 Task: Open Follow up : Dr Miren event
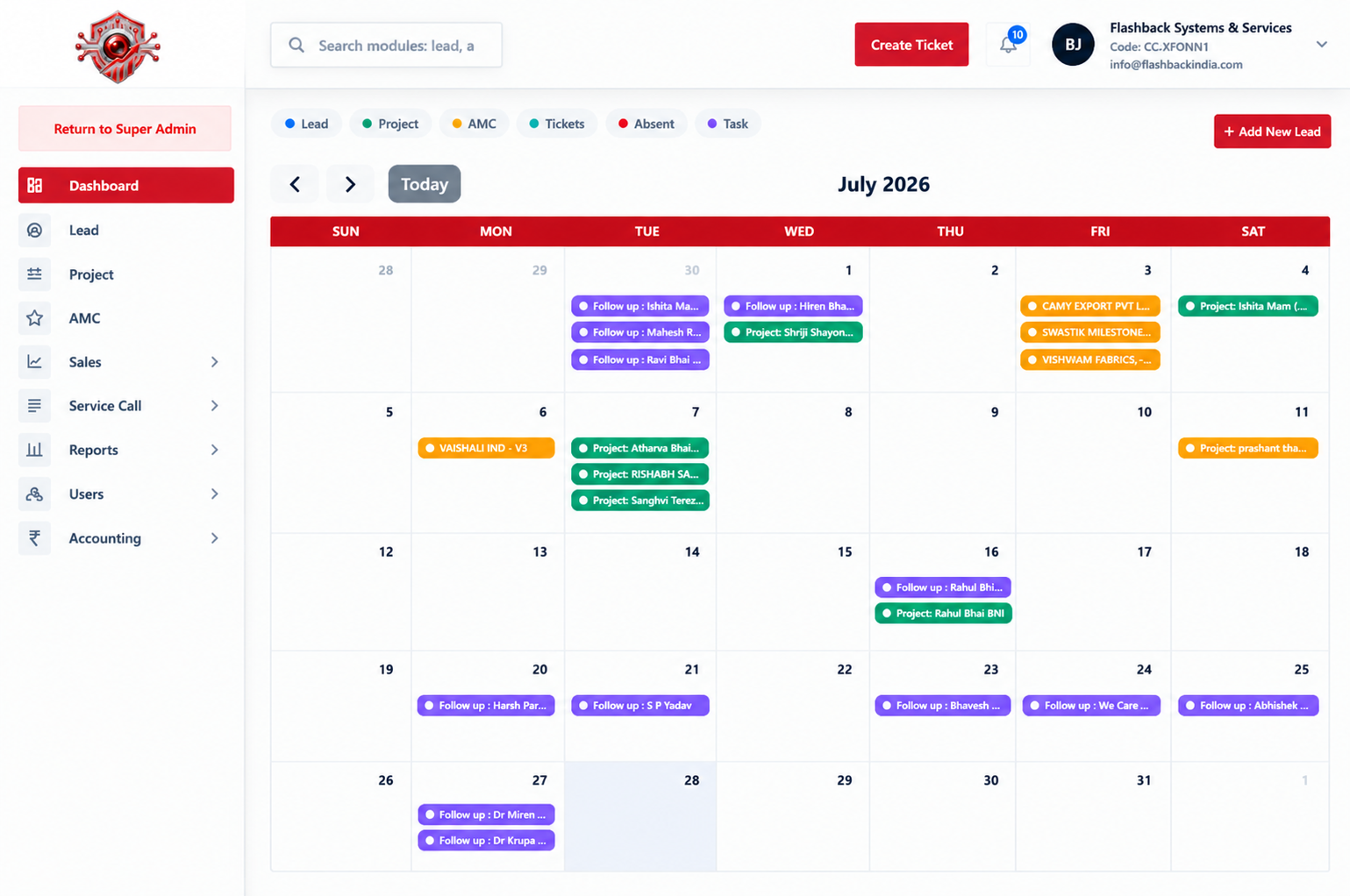tap(486, 814)
